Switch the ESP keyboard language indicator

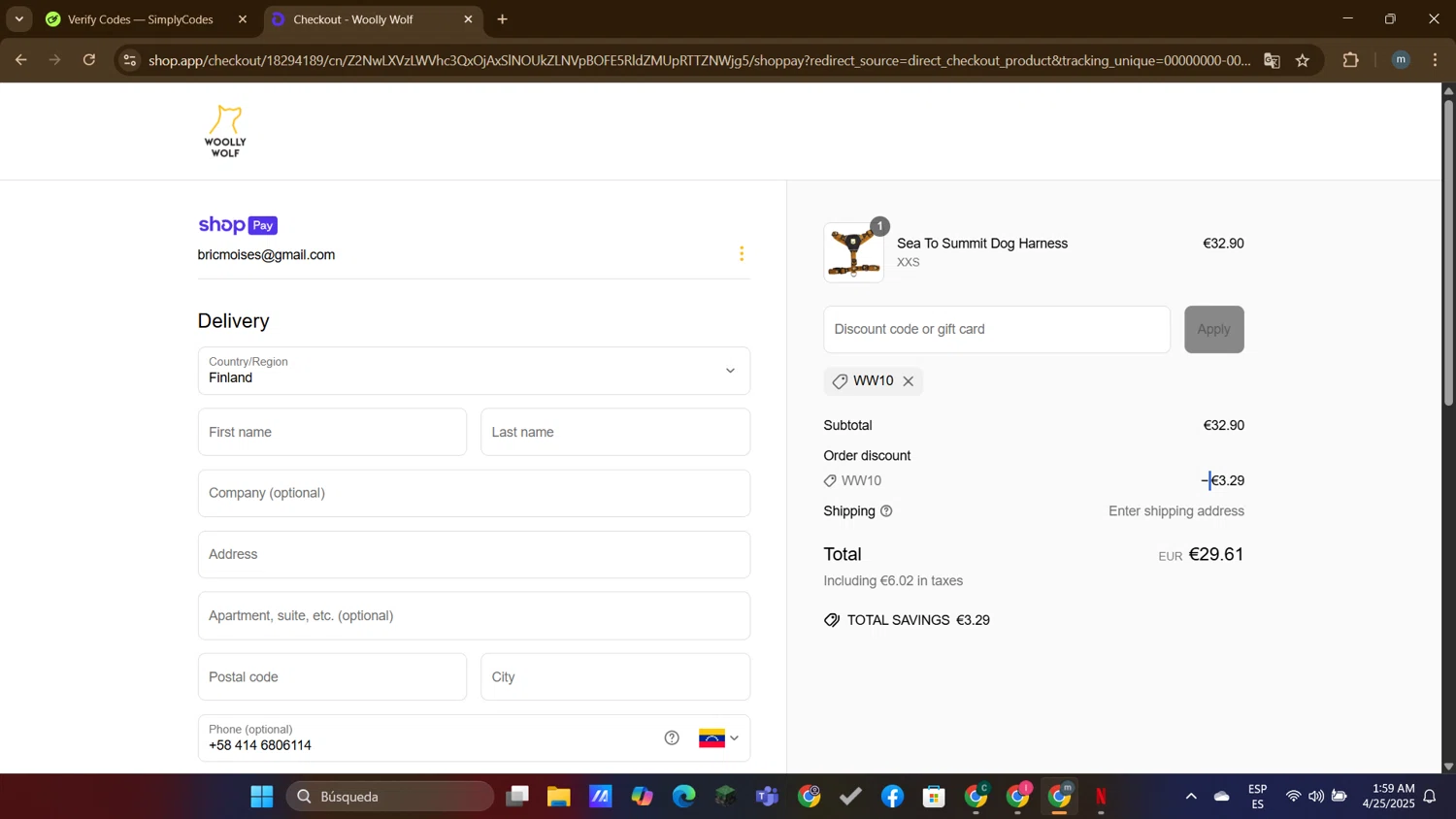pos(1258,797)
